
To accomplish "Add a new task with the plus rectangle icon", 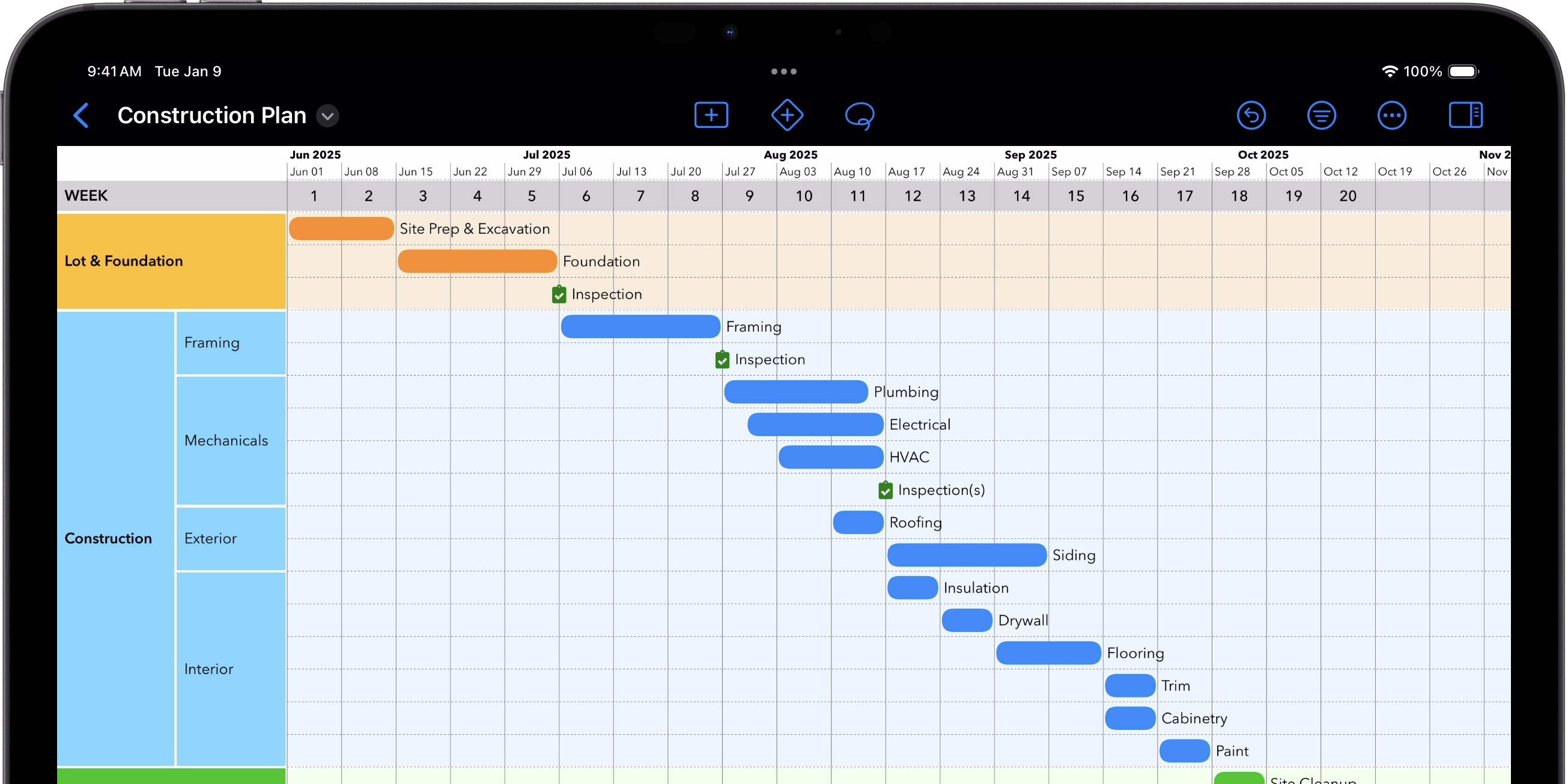I will point(711,115).
